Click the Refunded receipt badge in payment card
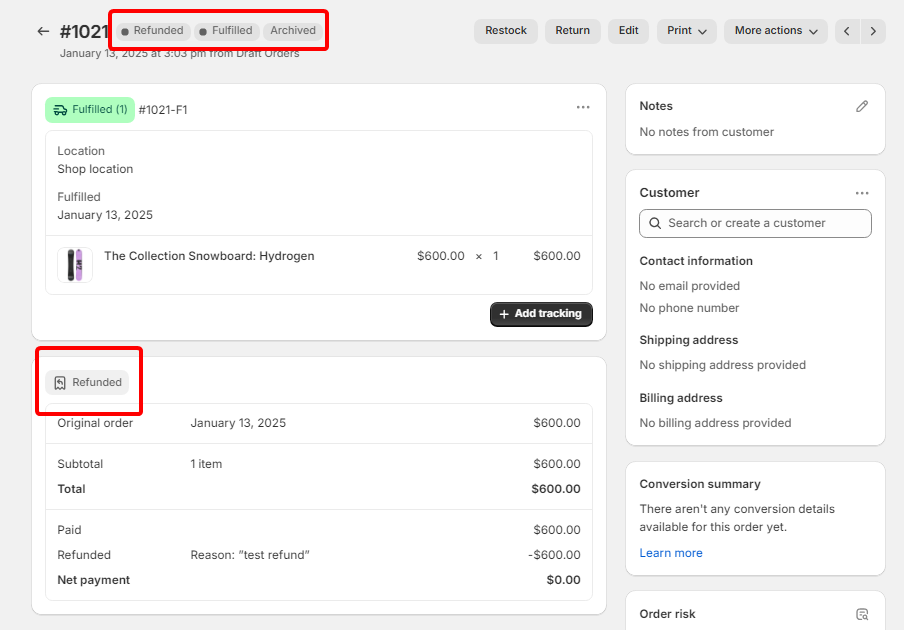Viewport: 904px width, 630px height. point(87,382)
